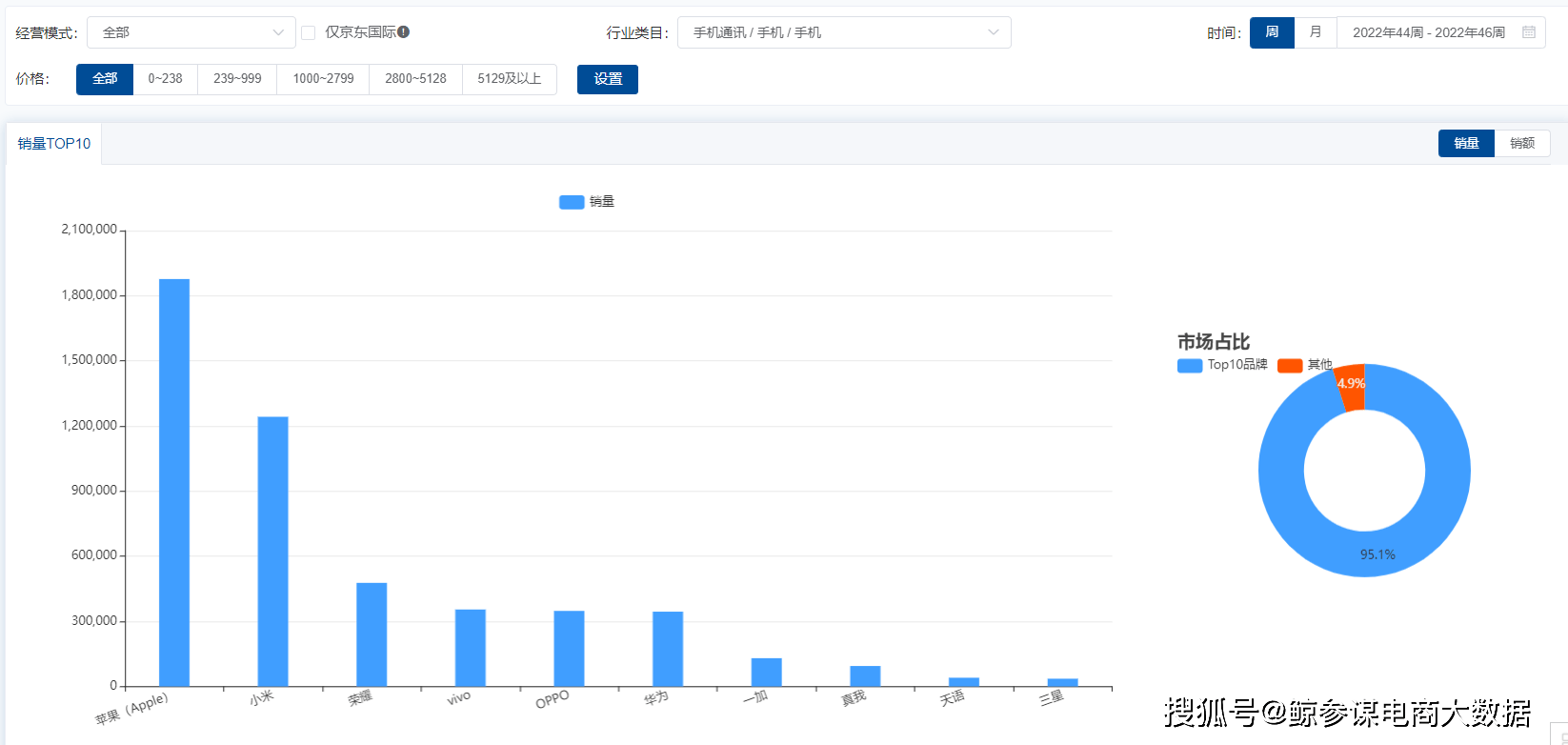Click the 2,100,000 axis label

pos(90,230)
